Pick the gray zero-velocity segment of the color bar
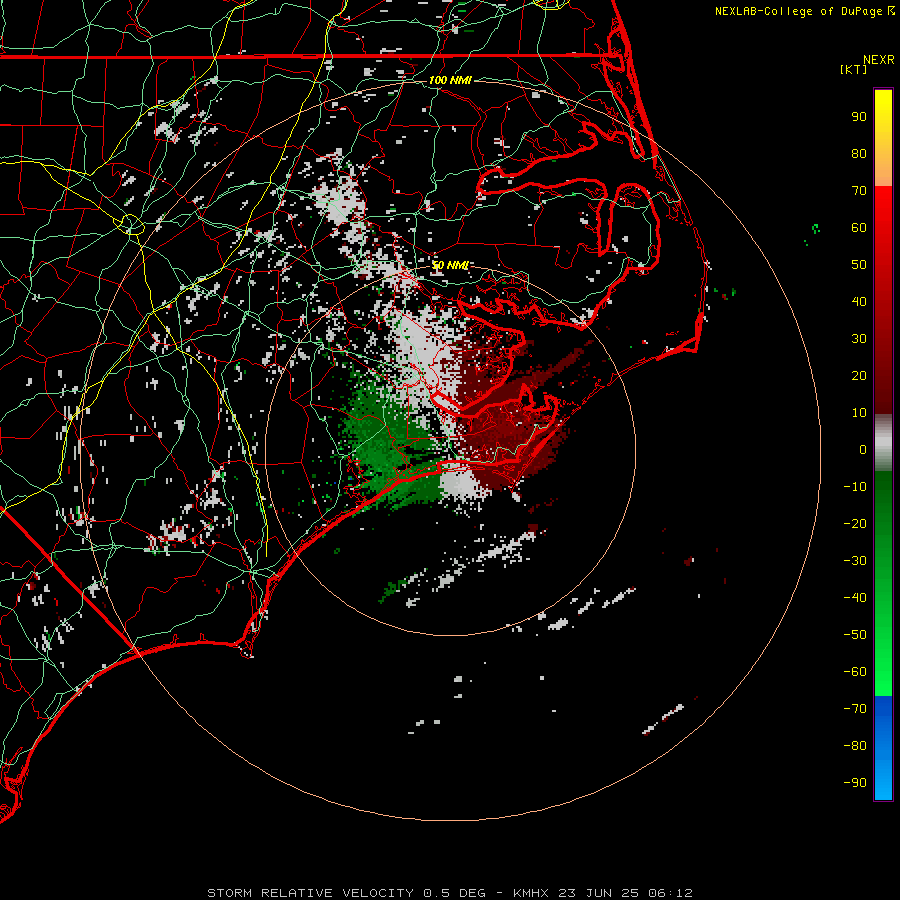The height and width of the screenshot is (900, 900). click(883, 443)
